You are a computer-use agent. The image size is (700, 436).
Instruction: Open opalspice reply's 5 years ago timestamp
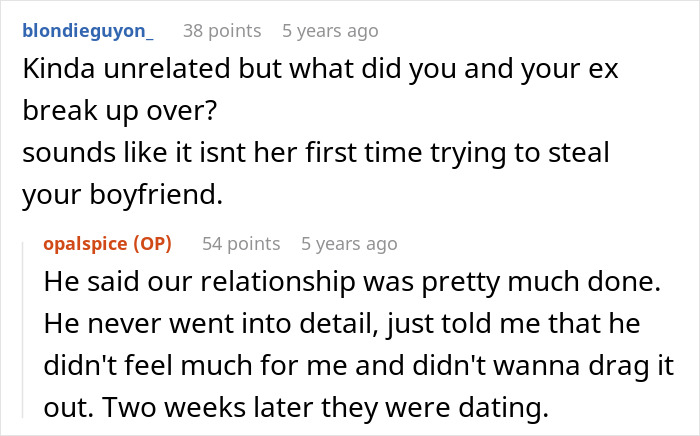point(349,243)
